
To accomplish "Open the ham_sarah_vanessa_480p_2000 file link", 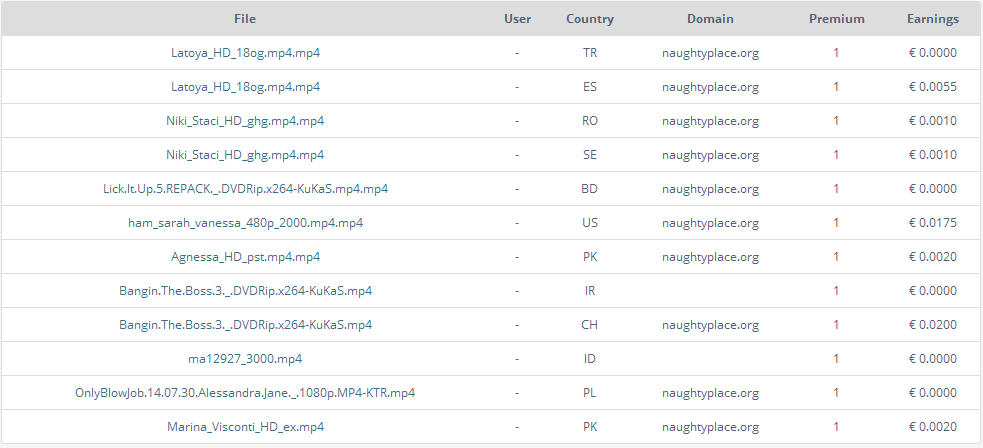I will [245, 223].
